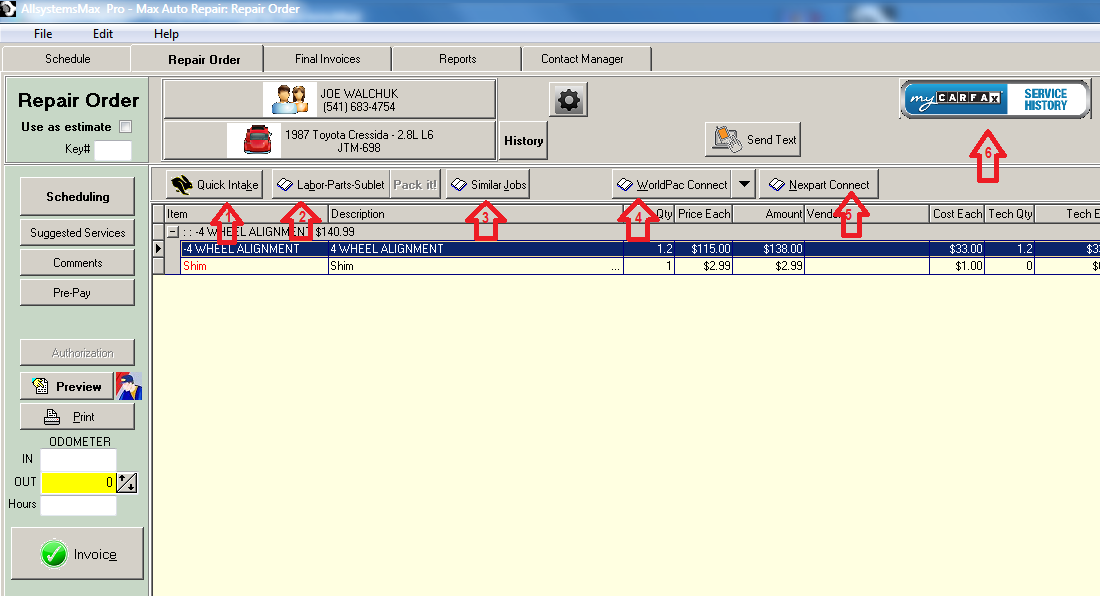The width and height of the screenshot is (1100, 596).
Task: Open the File menu
Action: [43, 34]
